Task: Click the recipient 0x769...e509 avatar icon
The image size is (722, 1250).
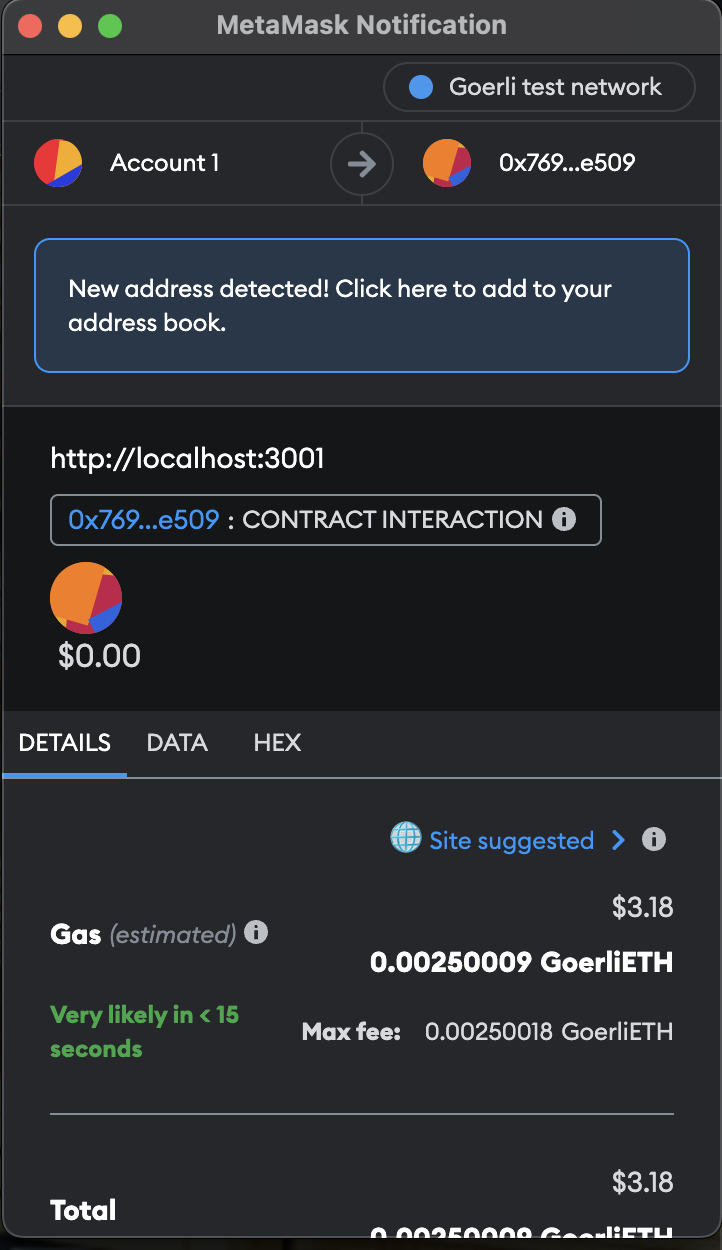Action: pos(447,163)
